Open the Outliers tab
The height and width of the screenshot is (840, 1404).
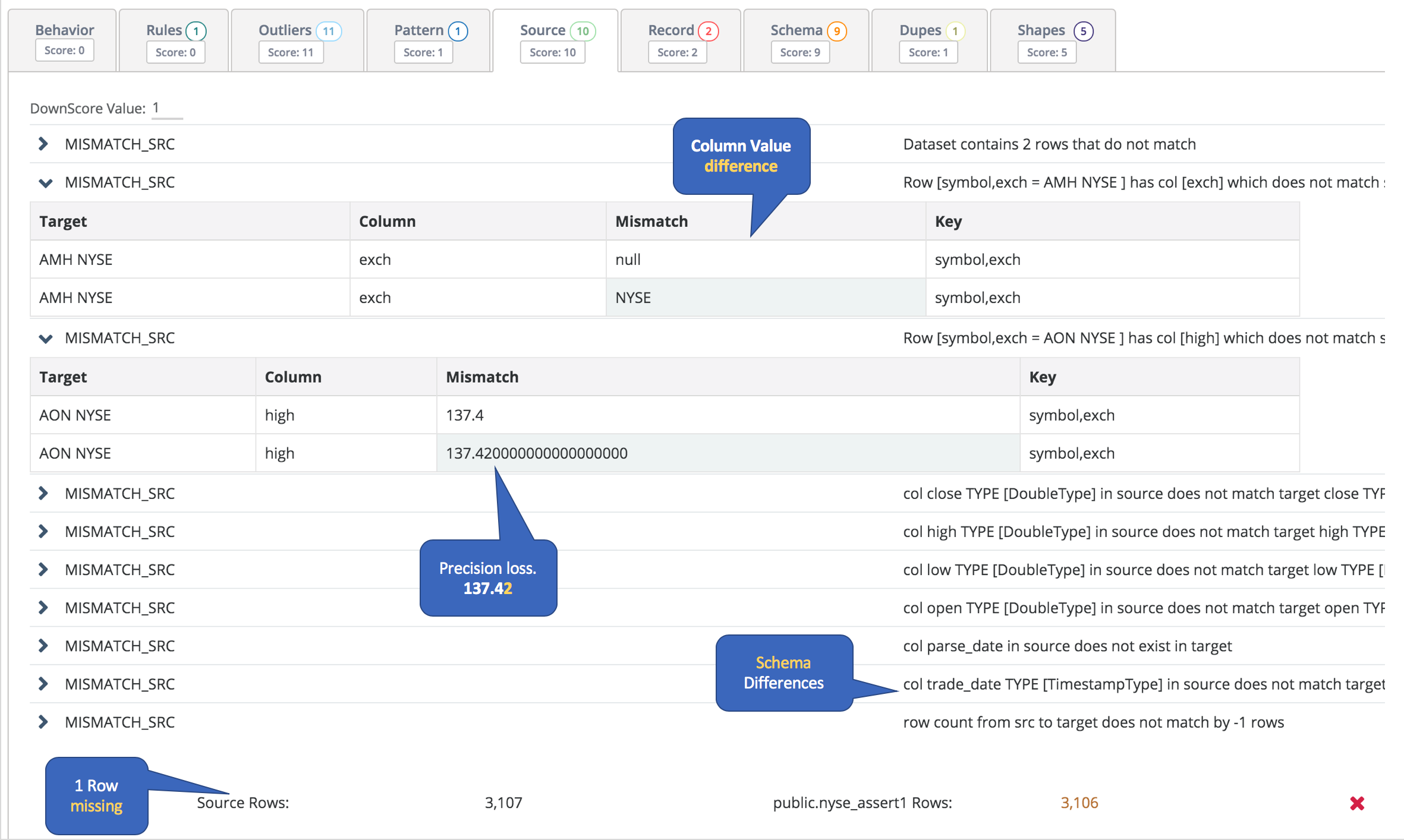click(x=285, y=30)
